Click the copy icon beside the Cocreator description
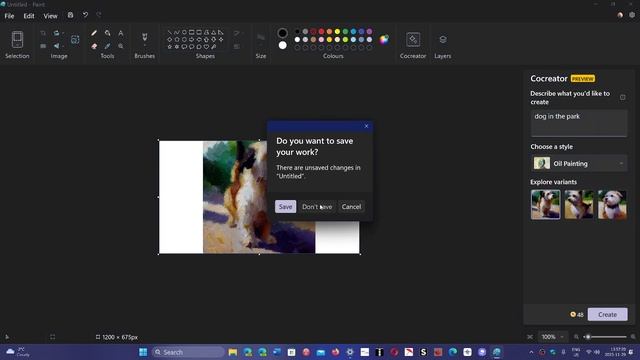Viewport: 640px width, 360px height. tap(622, 97)
